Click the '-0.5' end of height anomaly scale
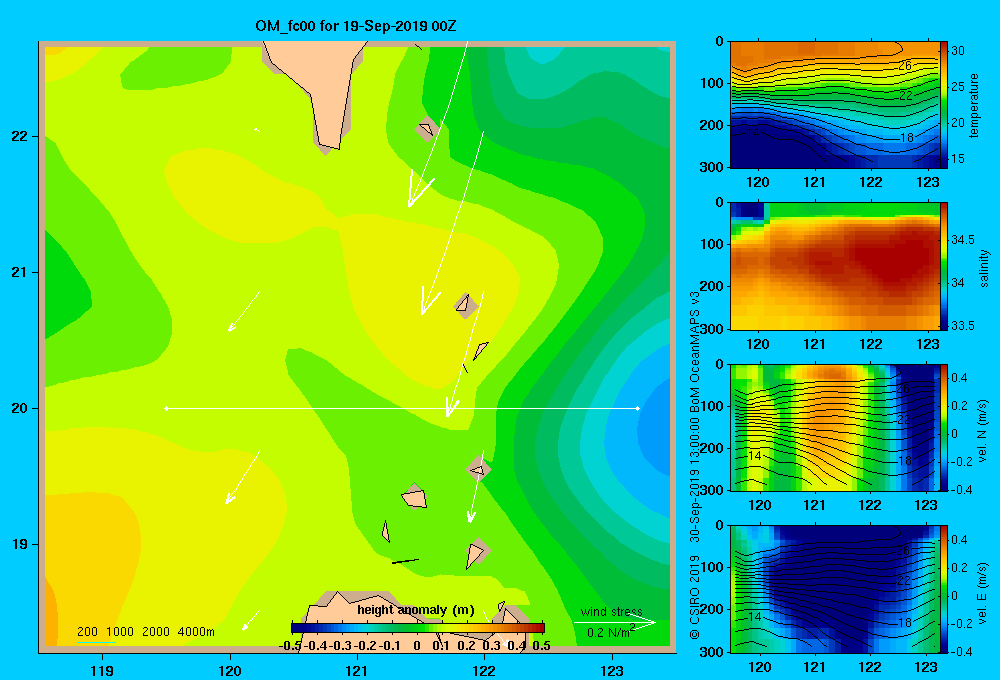1000x680 pixels. click(x=290, y=646)
